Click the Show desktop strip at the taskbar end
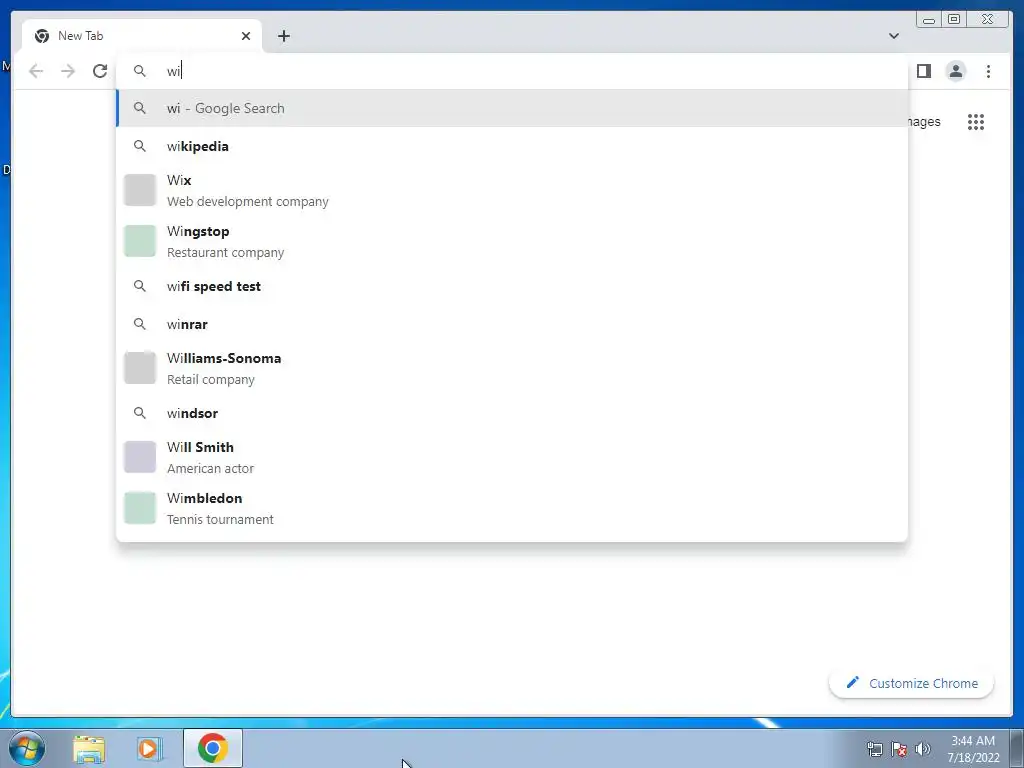Image resolution: width=1024 pixels, height=768 pixels. pyautogui.click(x=1017, y=749)
